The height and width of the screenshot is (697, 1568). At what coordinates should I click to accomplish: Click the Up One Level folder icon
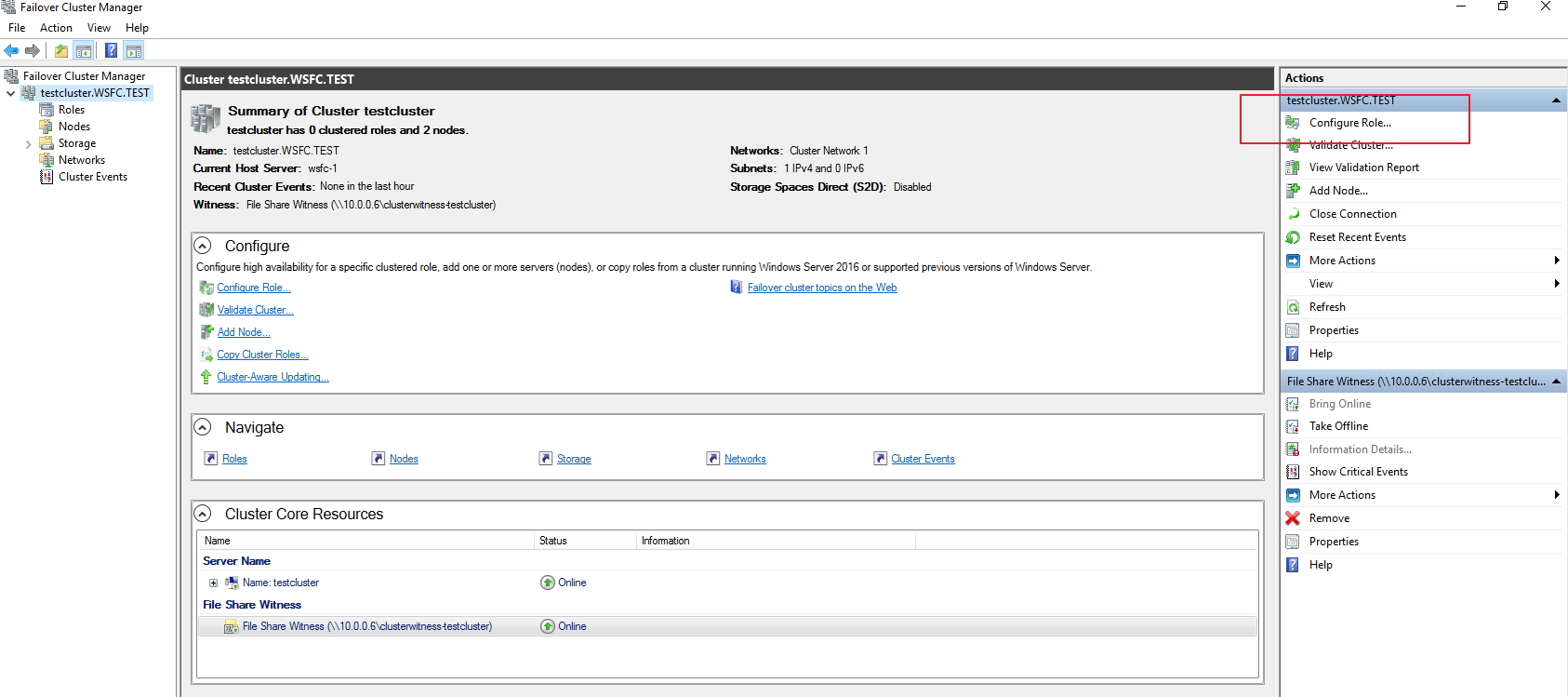click(61, 51)
